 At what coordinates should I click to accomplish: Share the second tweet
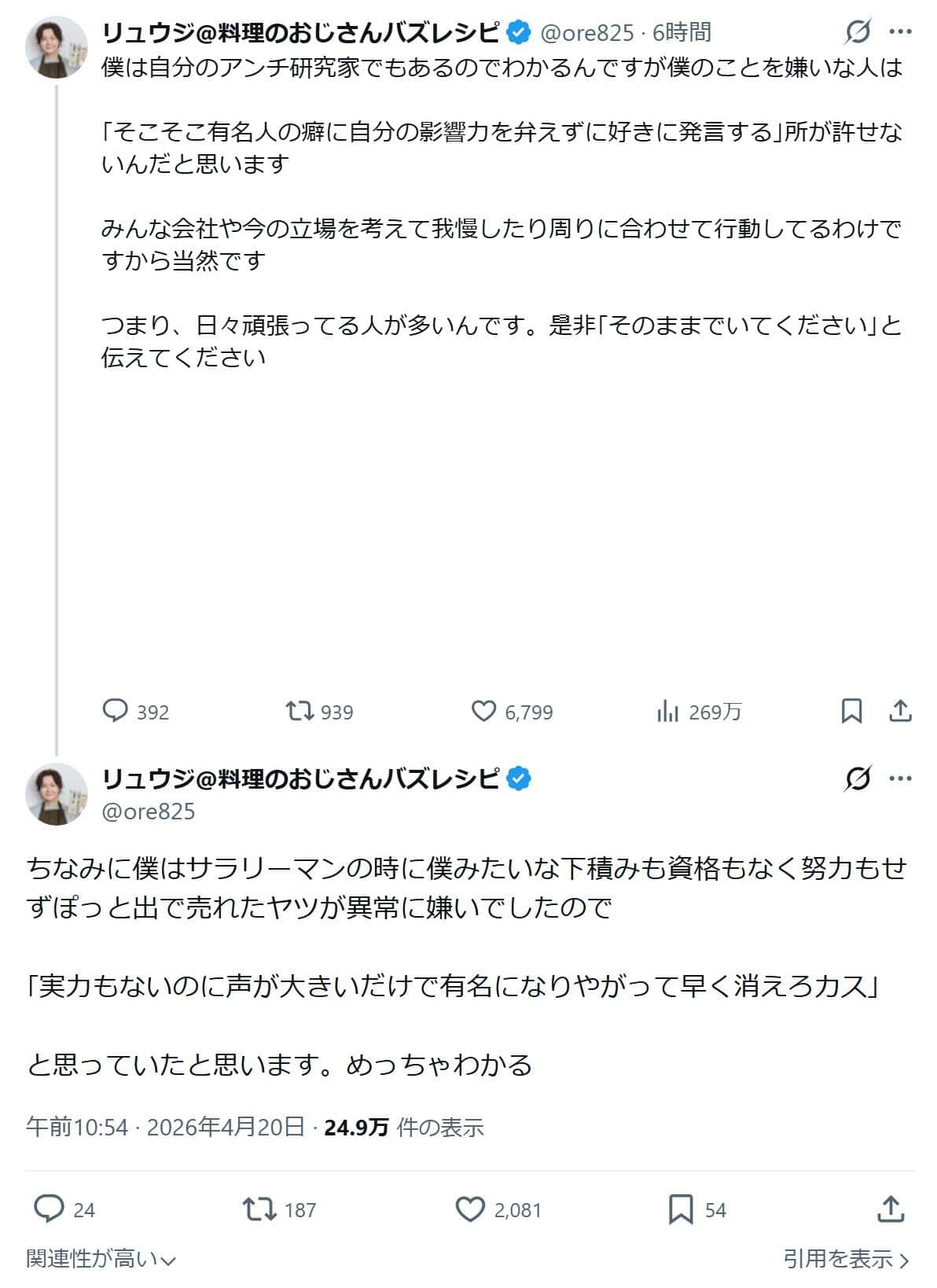tap(889, 1209)
